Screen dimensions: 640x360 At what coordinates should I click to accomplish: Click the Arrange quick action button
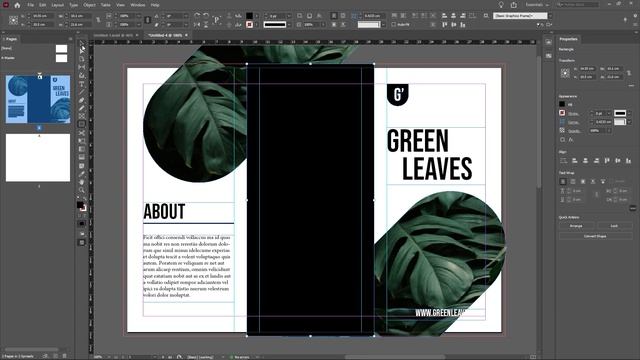[x=576, y=226]
